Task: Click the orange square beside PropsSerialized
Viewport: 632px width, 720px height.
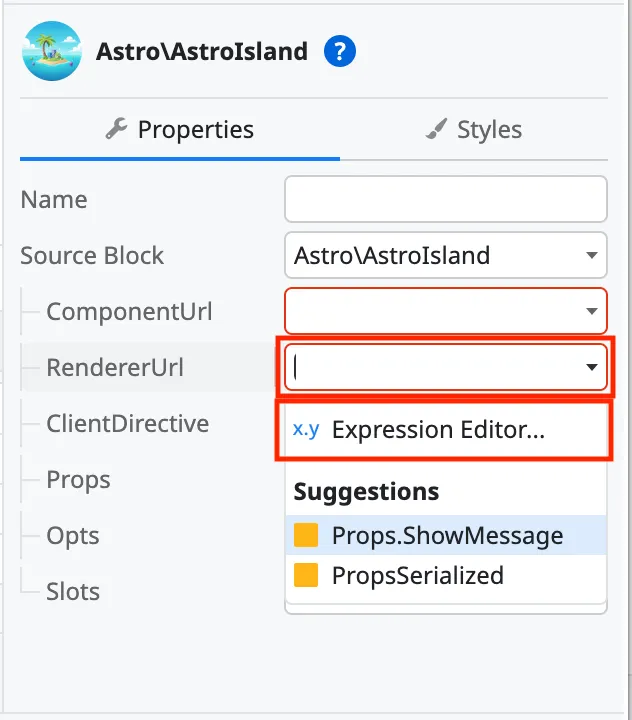Action: pyautogui.click(x=306, y=576)
